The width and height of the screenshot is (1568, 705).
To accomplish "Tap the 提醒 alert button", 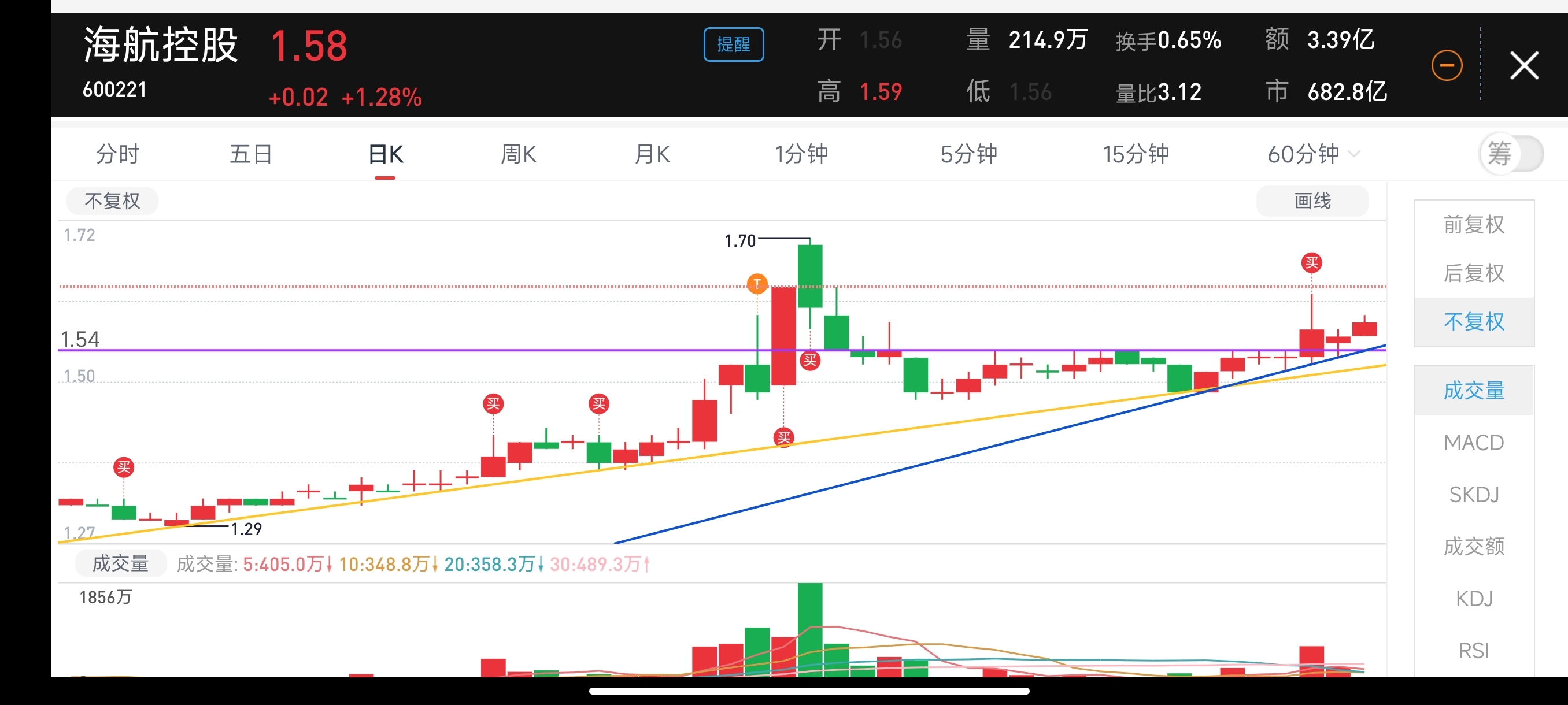I will (734, 44).
